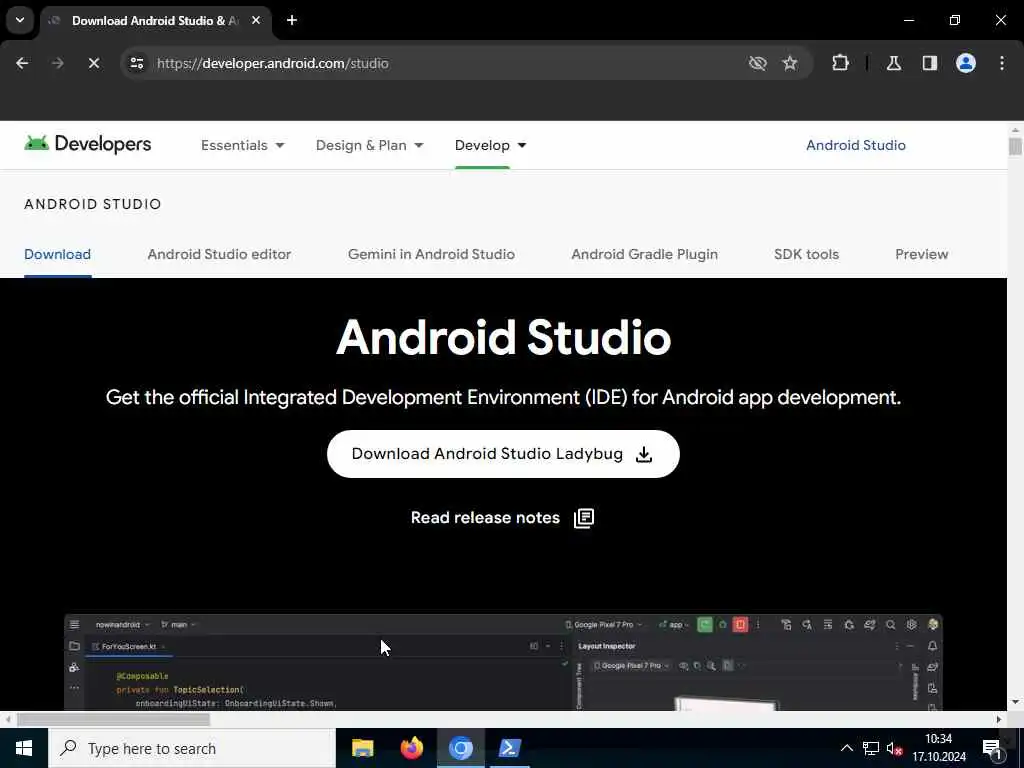Open the Android Gradle Plugin tab

coord(644,254)
